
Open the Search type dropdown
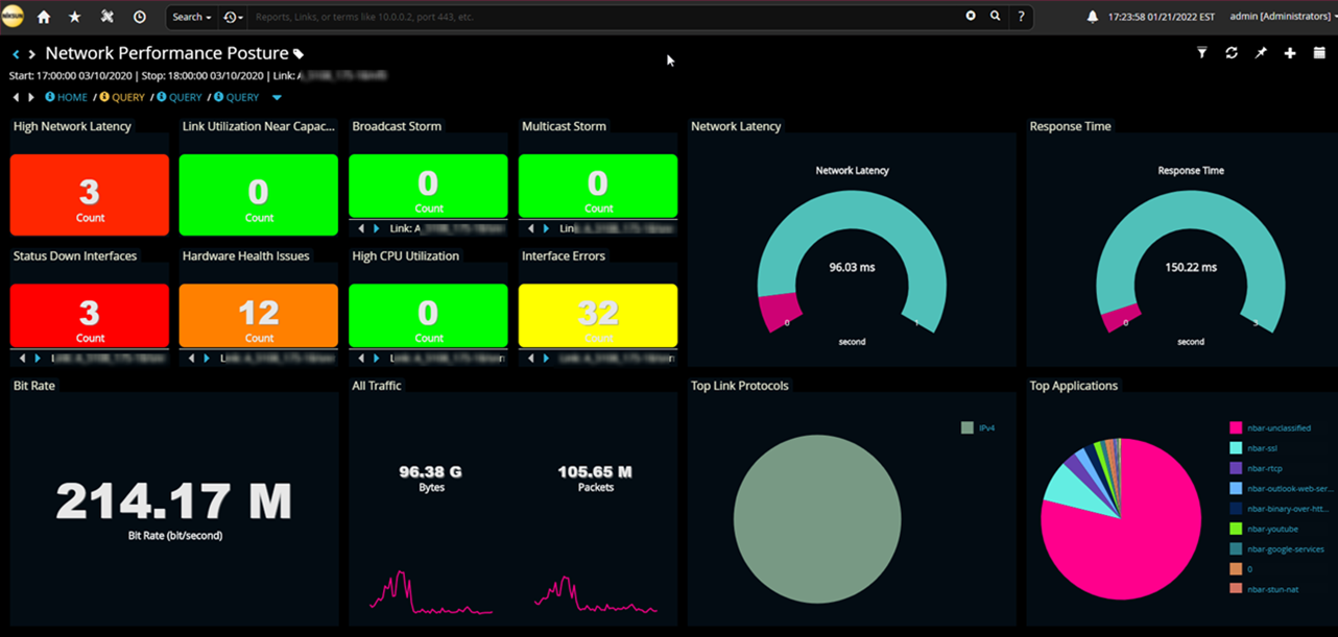(x=191, y=17)
